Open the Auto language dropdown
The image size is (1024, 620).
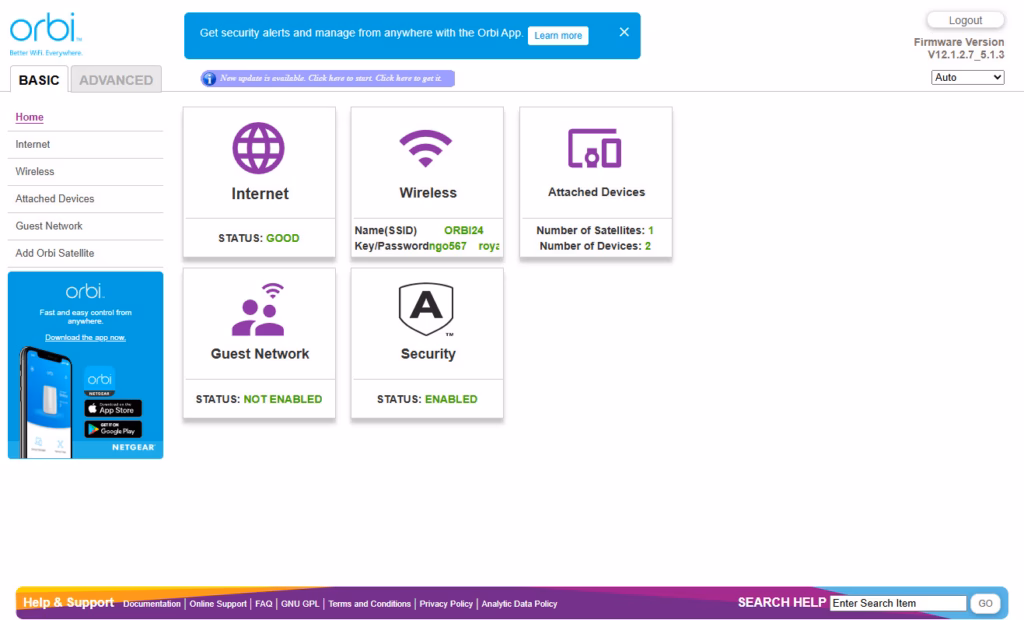point(967,77)
